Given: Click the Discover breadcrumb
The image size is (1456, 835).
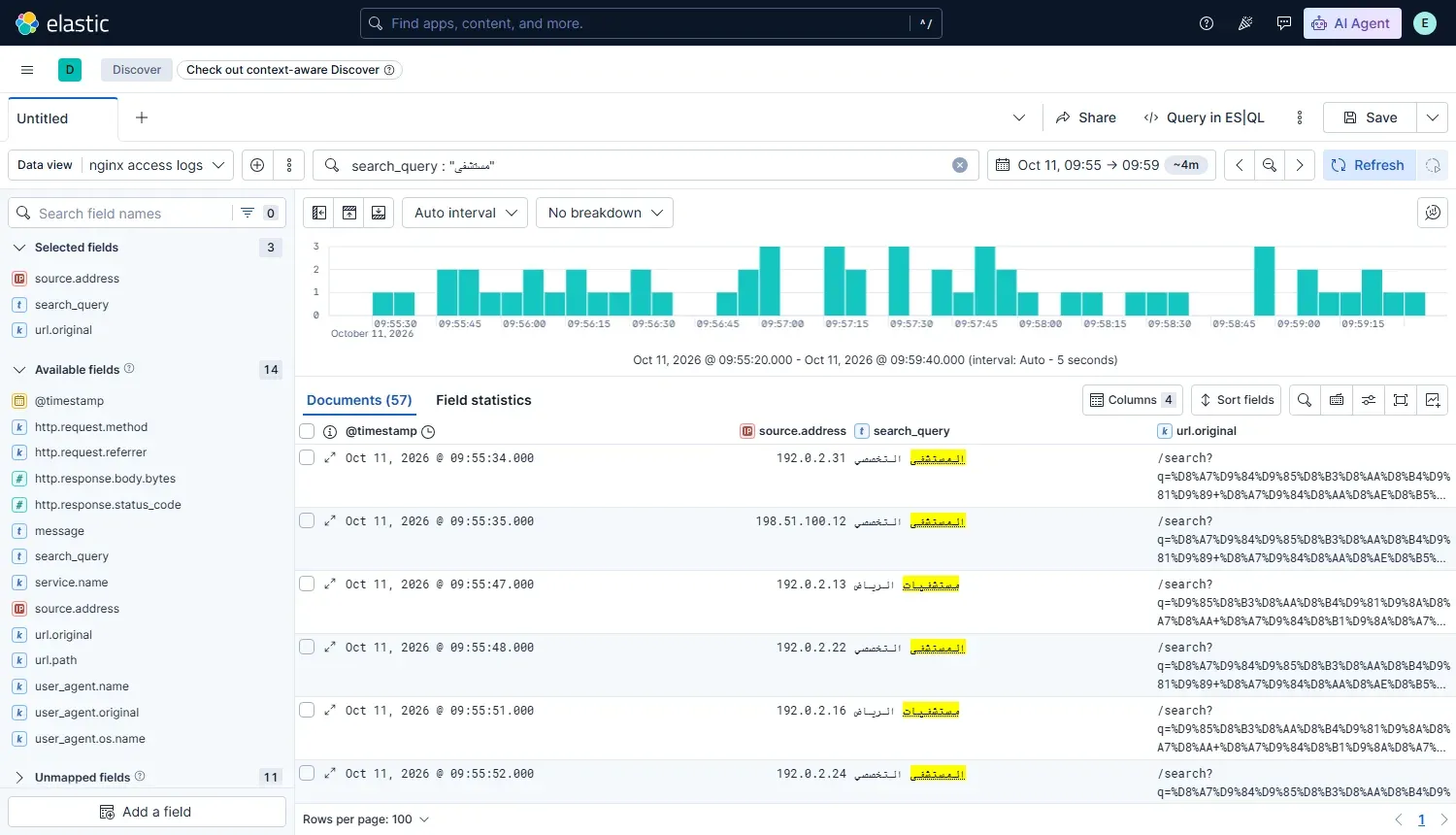Looking at the screenshot, I should [x=137, y=70].
